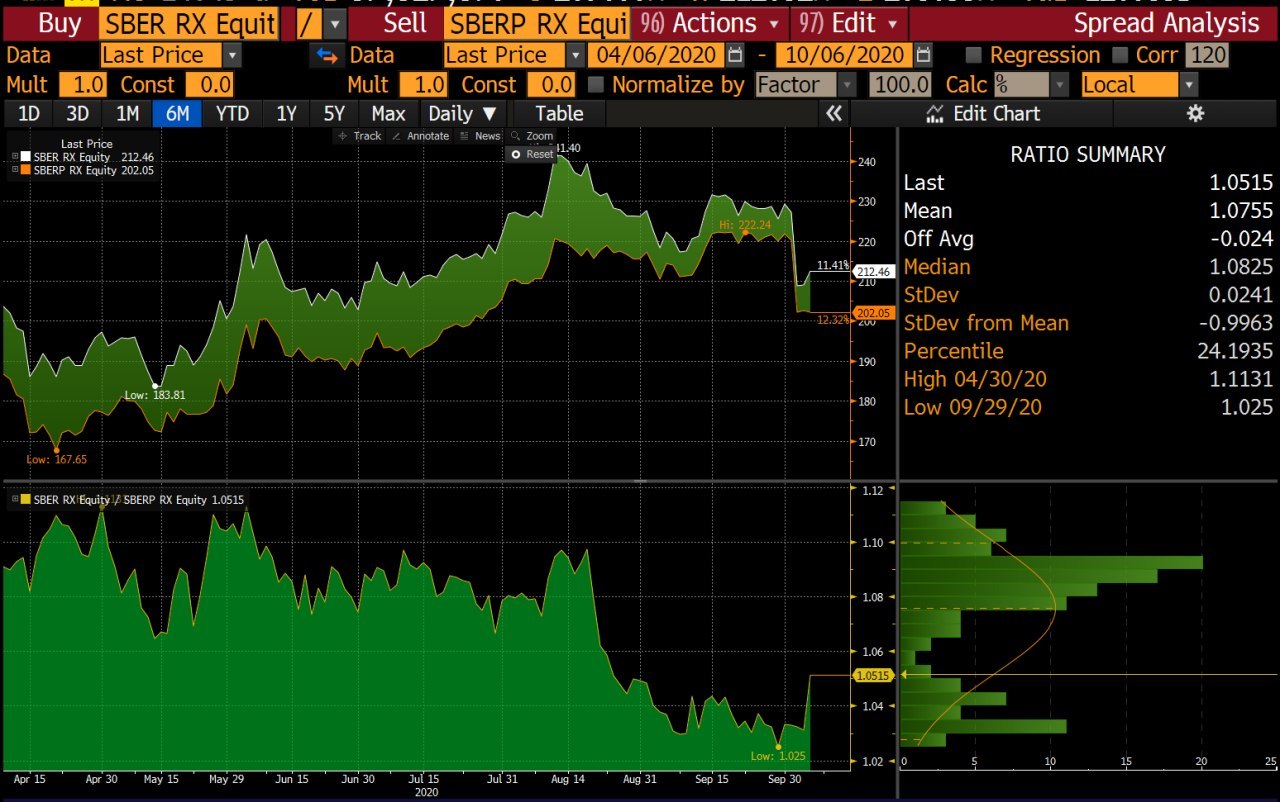Click the Edit Chart button

point(982,114)
